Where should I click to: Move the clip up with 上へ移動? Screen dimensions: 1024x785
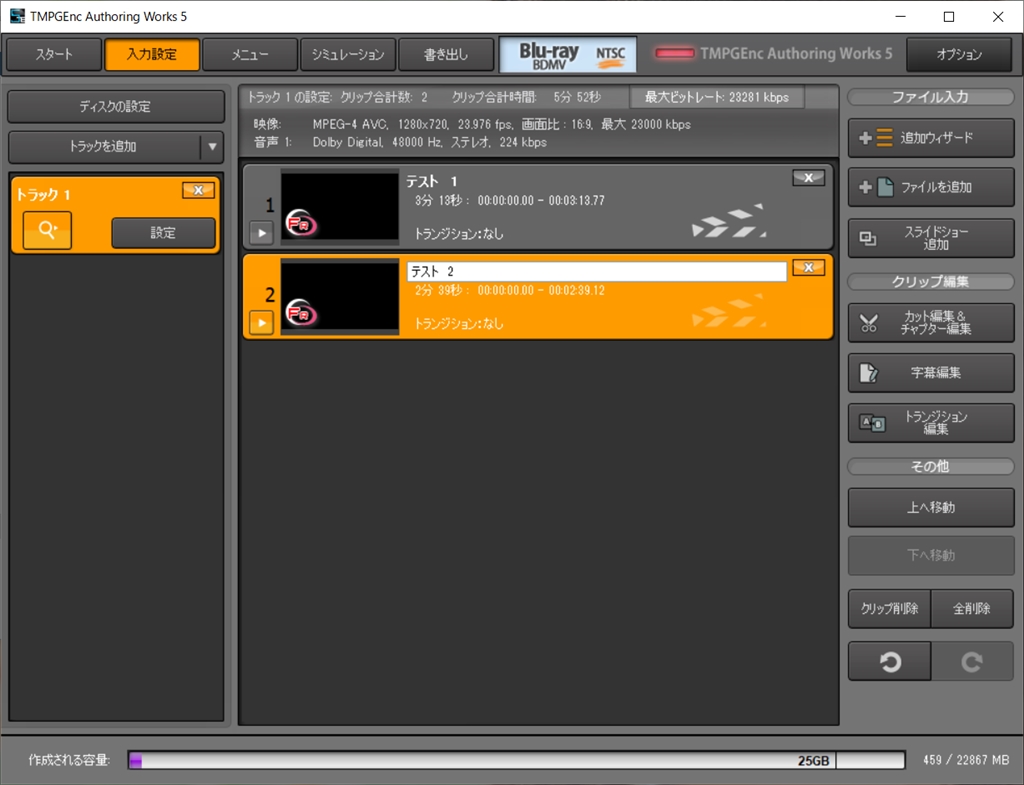click(x=931, y=507)
